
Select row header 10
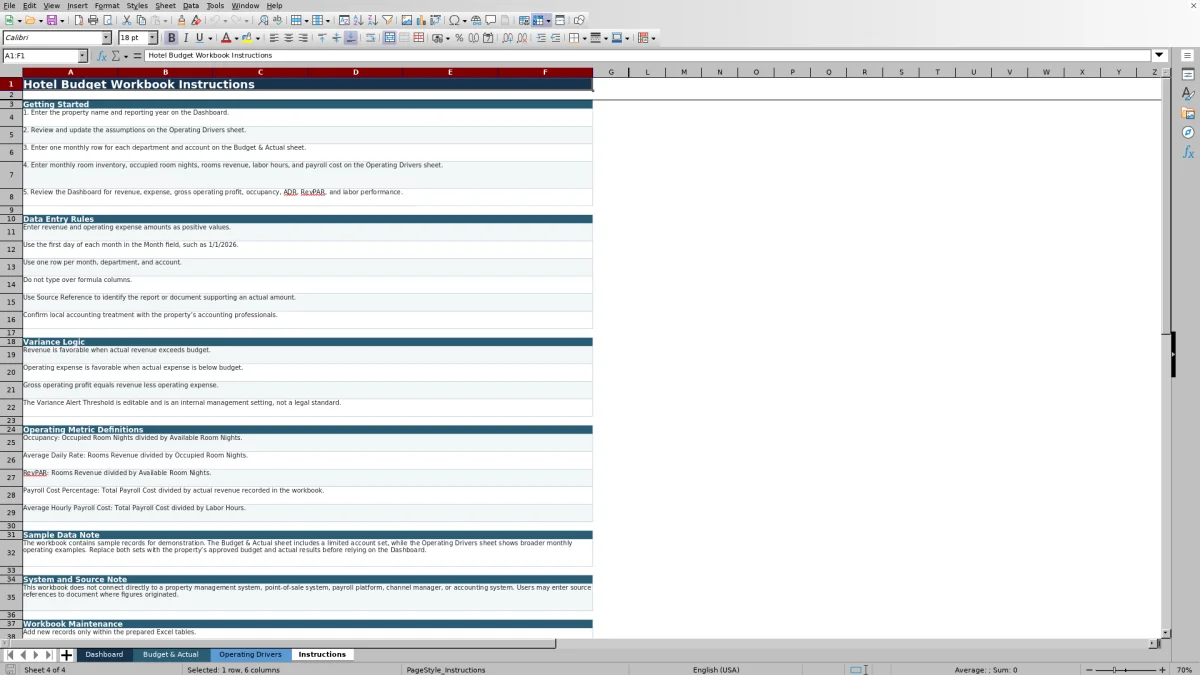(x=11, y=218)
